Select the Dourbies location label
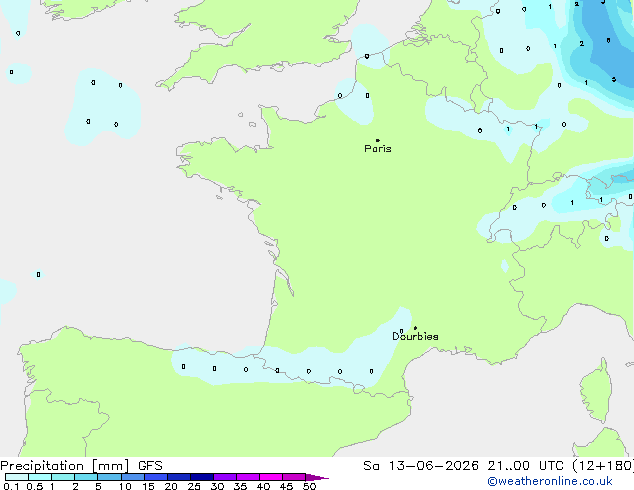Screen dimensions: 634x490 coord(415,336)
